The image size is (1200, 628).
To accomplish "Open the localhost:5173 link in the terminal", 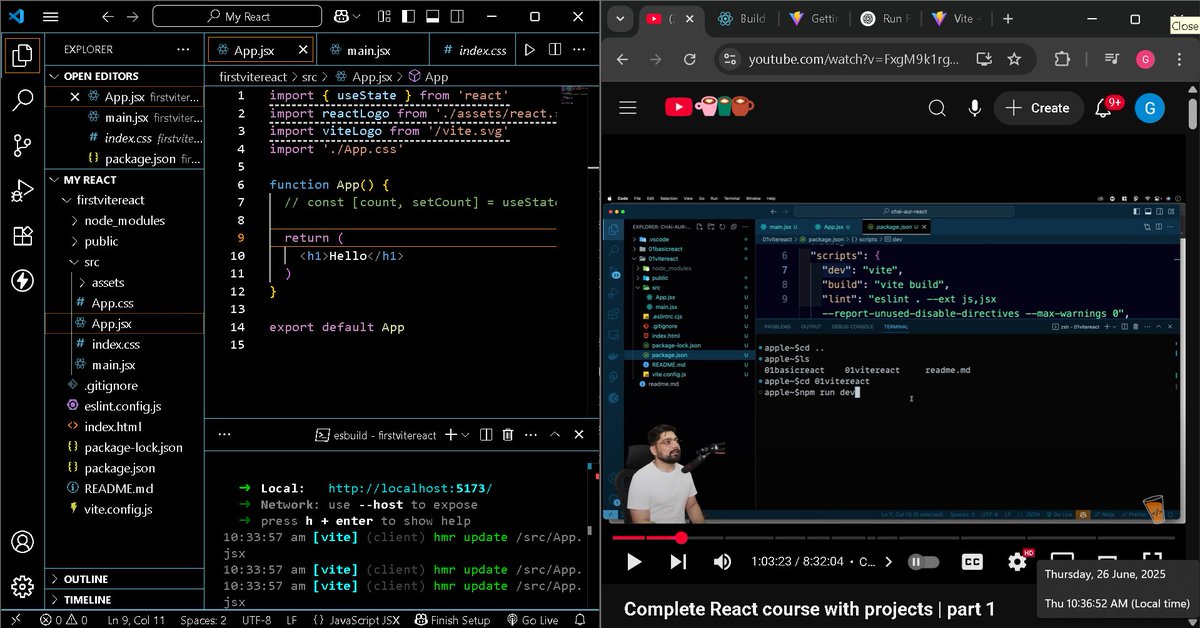I will point(410,488).
